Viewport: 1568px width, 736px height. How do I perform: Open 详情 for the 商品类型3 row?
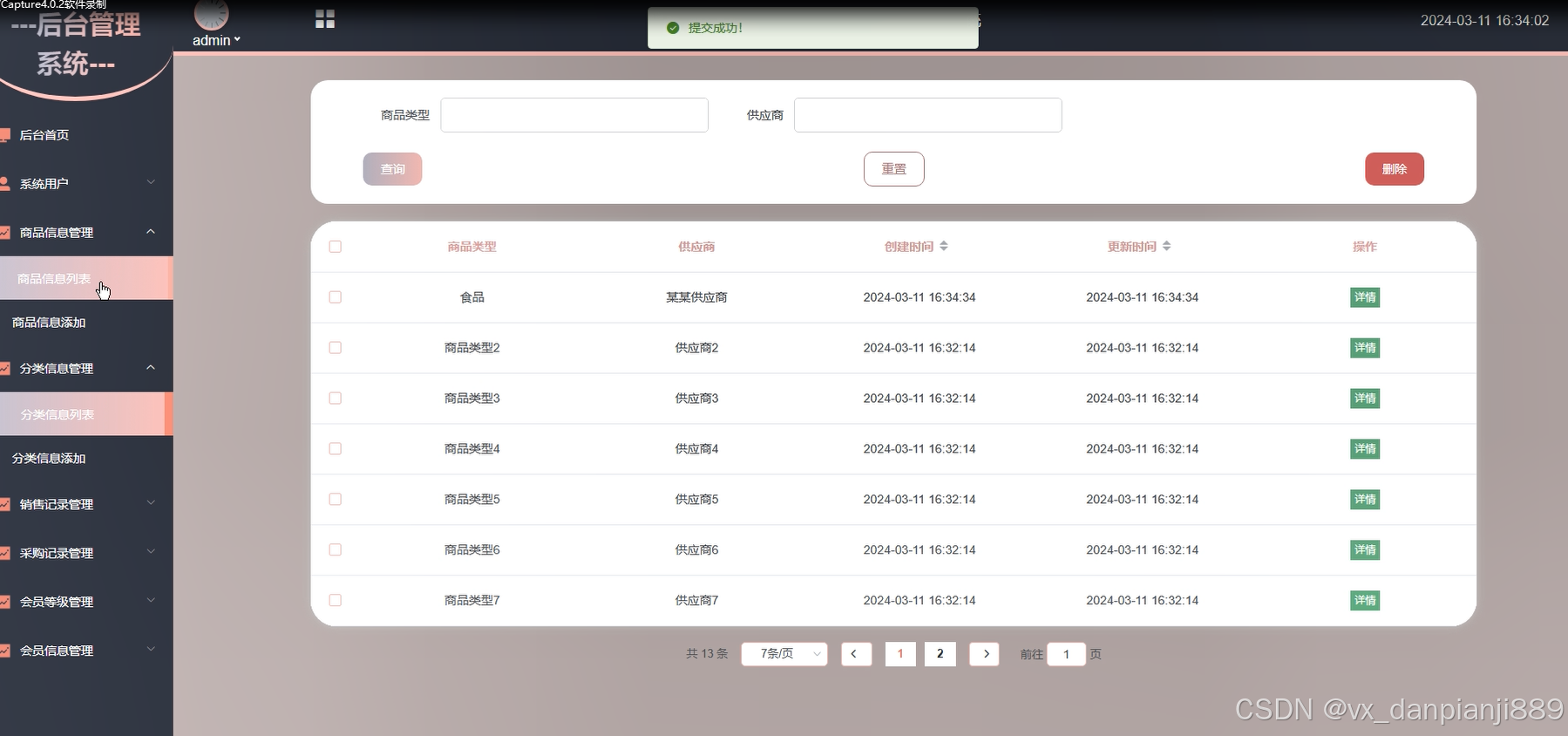point(1365,399)
